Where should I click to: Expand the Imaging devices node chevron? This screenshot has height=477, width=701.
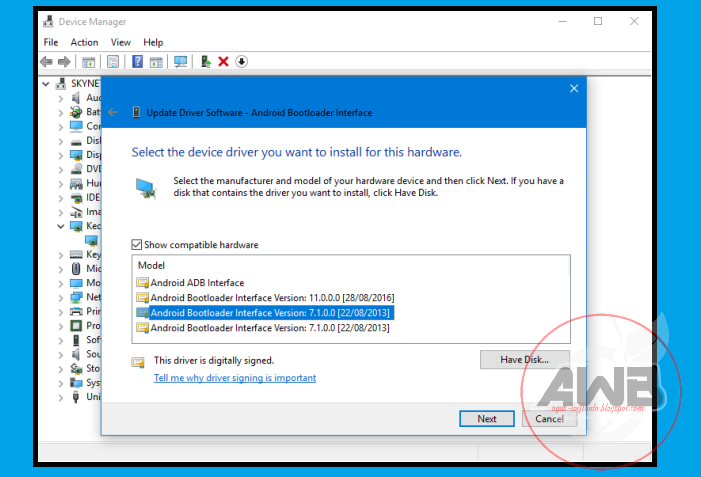coord(61,212)
